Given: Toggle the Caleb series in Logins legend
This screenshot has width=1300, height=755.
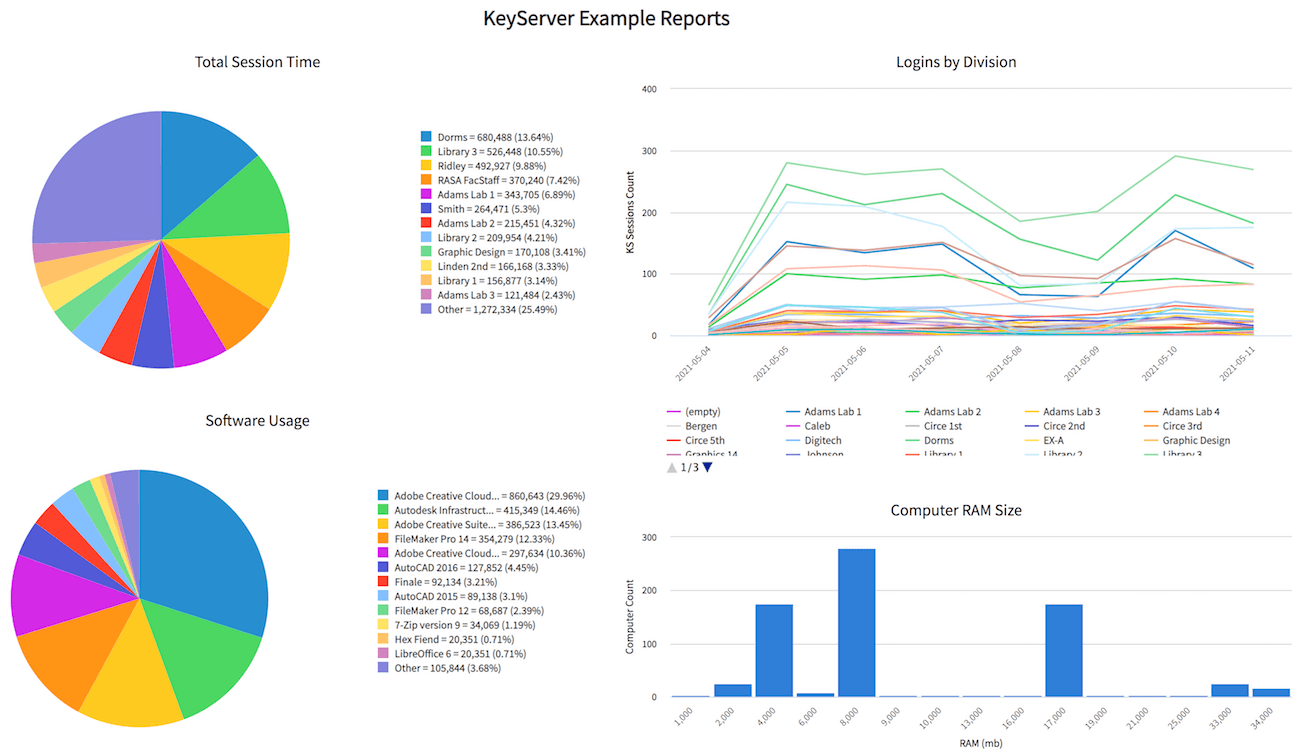Looking at the screenshot, I should (x=816, y=426).
